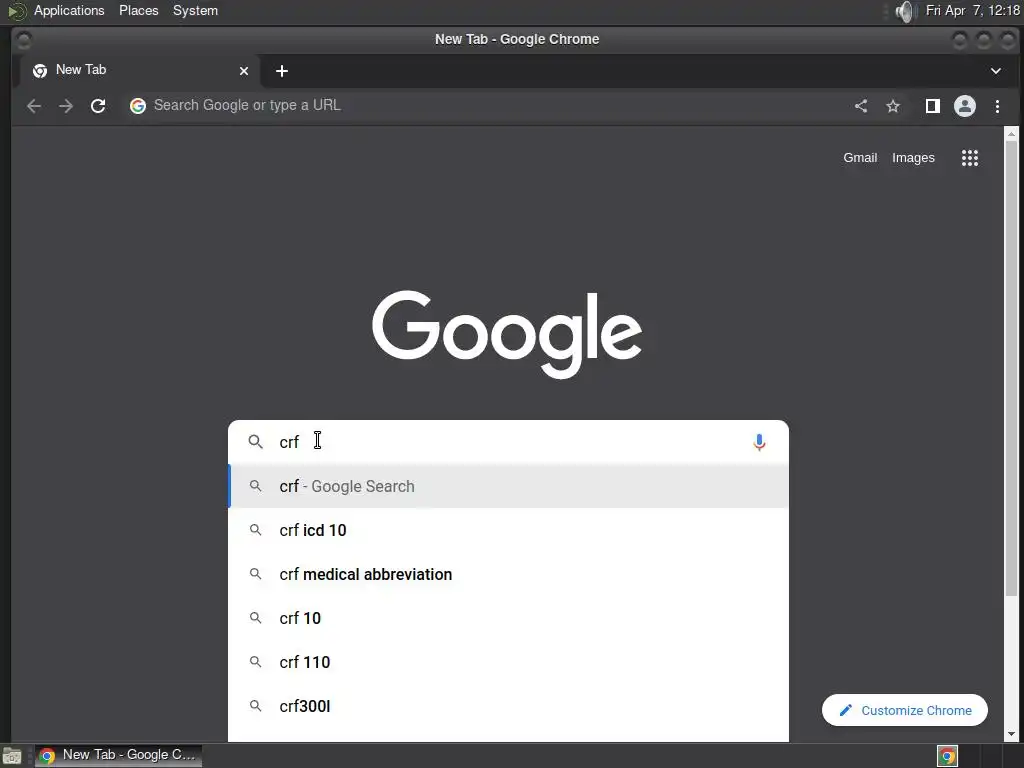This screenshot has height=768, width=1024.
Task: Click the window menu button in the title bar
Action: 24,40
